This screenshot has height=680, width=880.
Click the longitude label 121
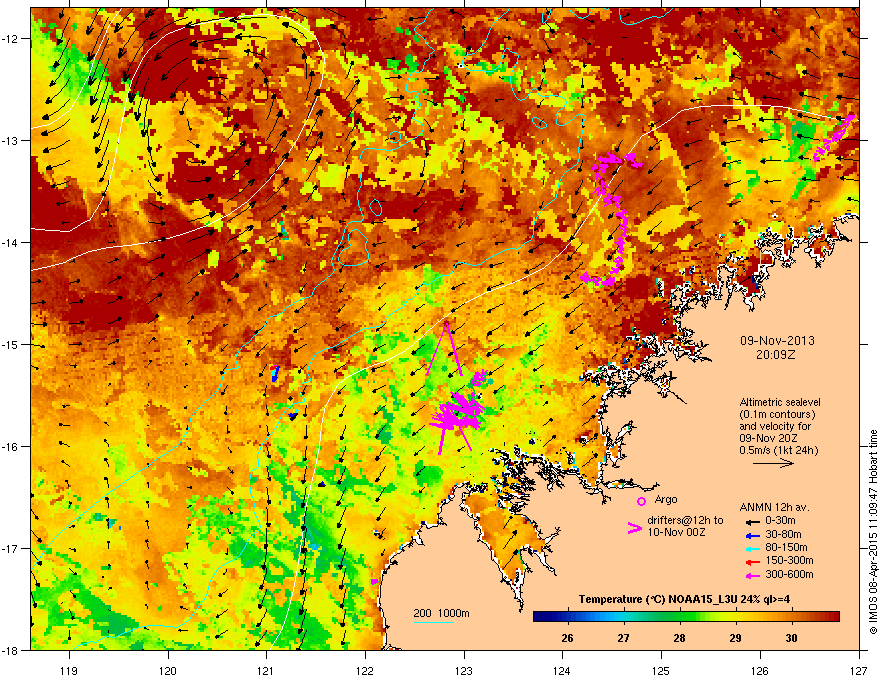click(x=266, y=670)
